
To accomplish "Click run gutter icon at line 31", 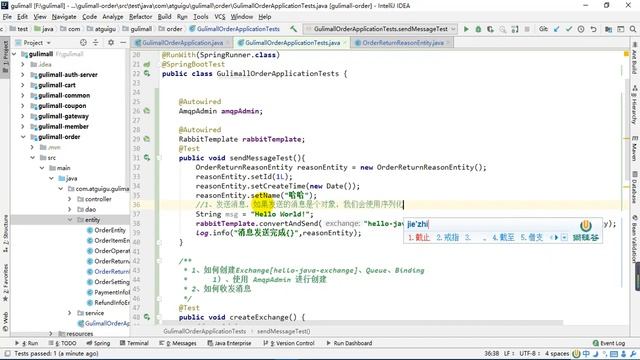I will (x=147, y=158).
